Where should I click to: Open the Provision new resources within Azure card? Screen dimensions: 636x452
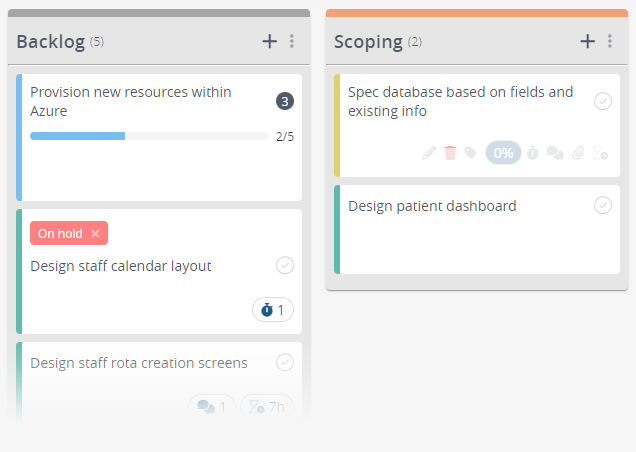coord(130,101)
